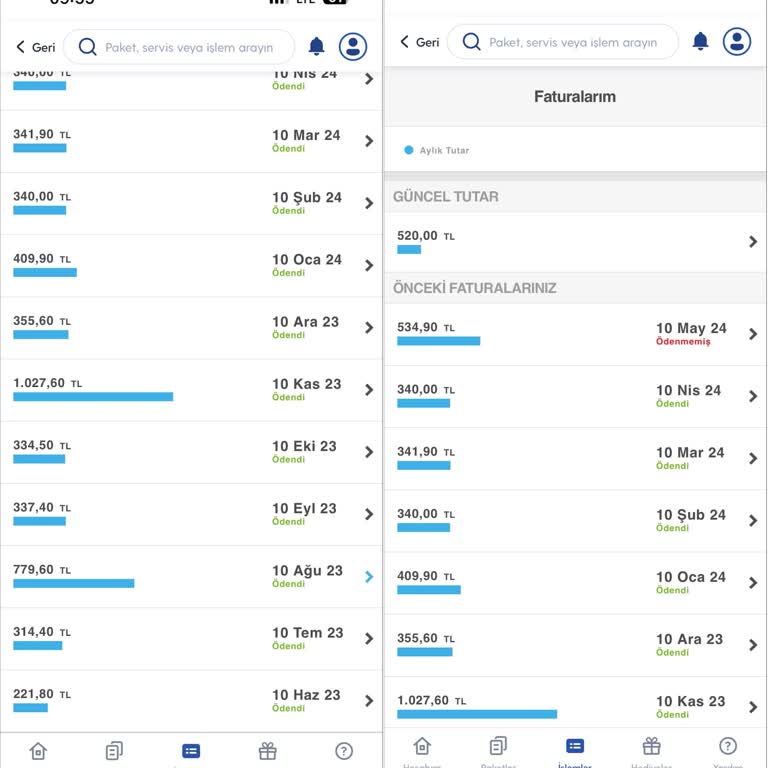Screen dimensions: 768x768
Task: Open notifications bell in right screen
Action: coord(700,41)
